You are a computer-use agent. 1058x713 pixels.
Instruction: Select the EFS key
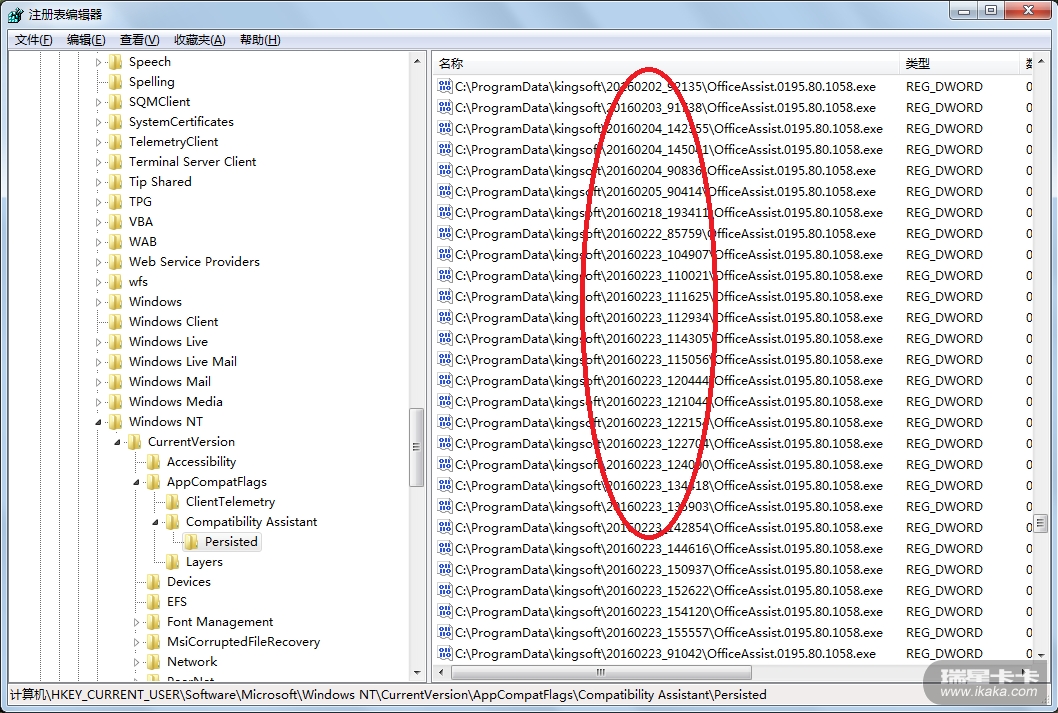[177, 602]
